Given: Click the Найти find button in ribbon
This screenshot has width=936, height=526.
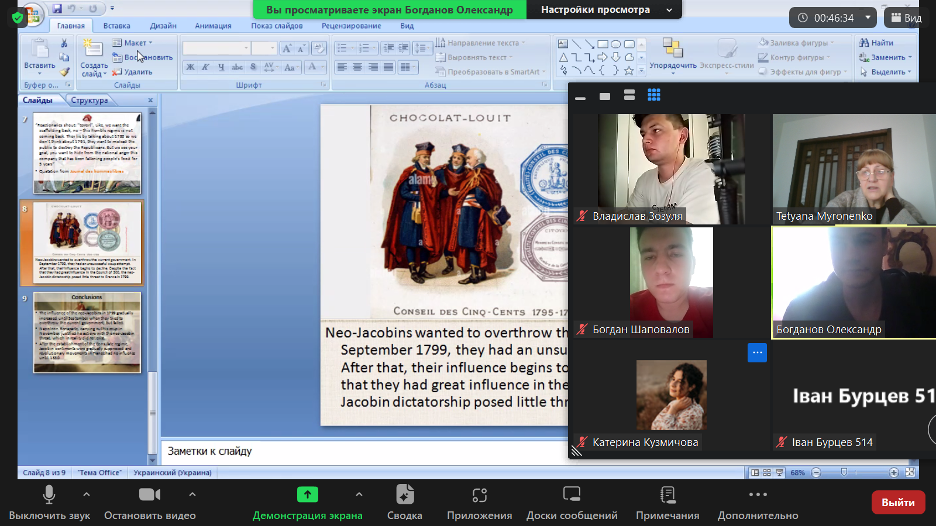Looking at the screenshot, I should point(876,43).
